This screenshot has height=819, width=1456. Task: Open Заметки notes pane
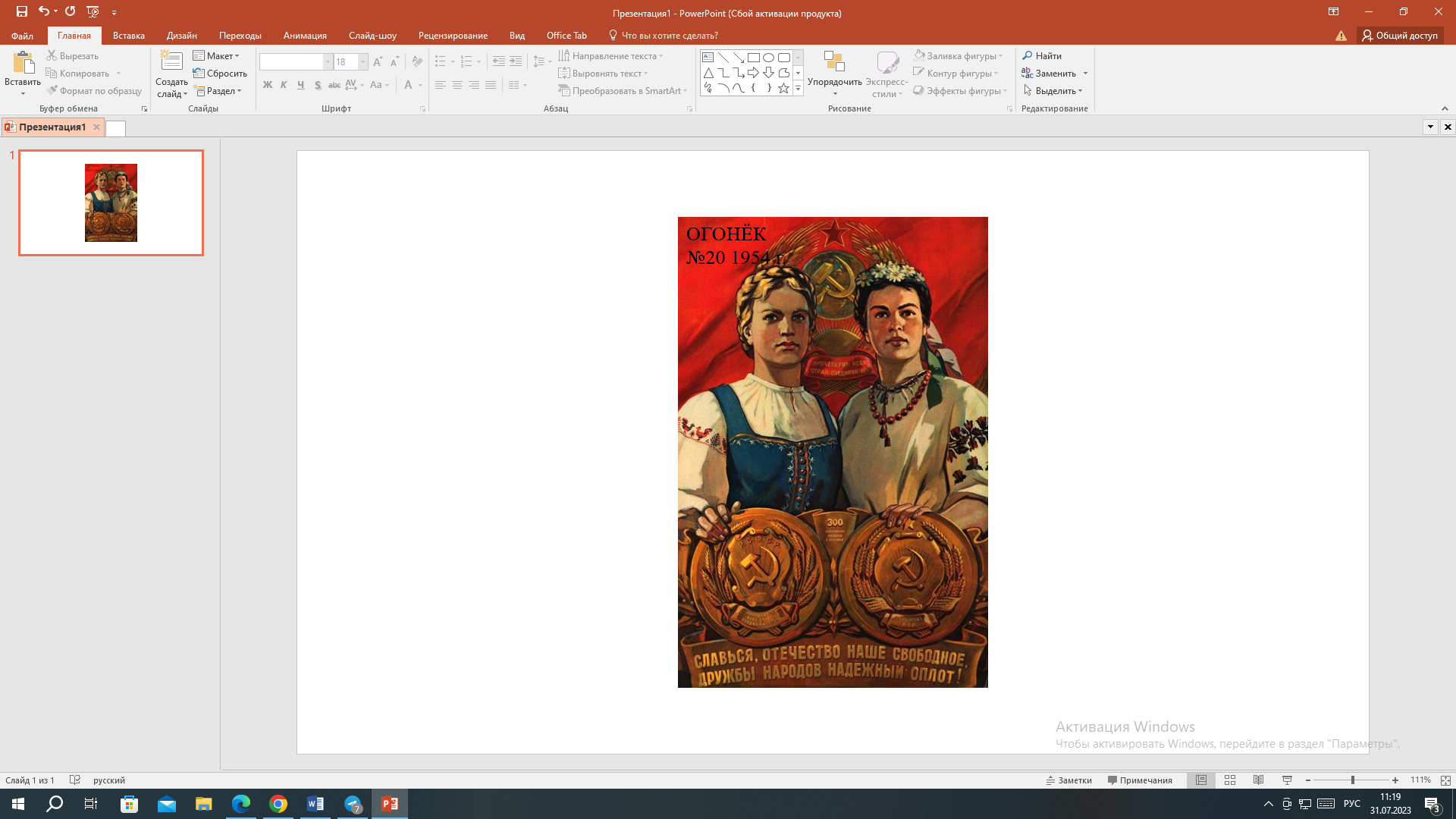[x=1069, y=780]
